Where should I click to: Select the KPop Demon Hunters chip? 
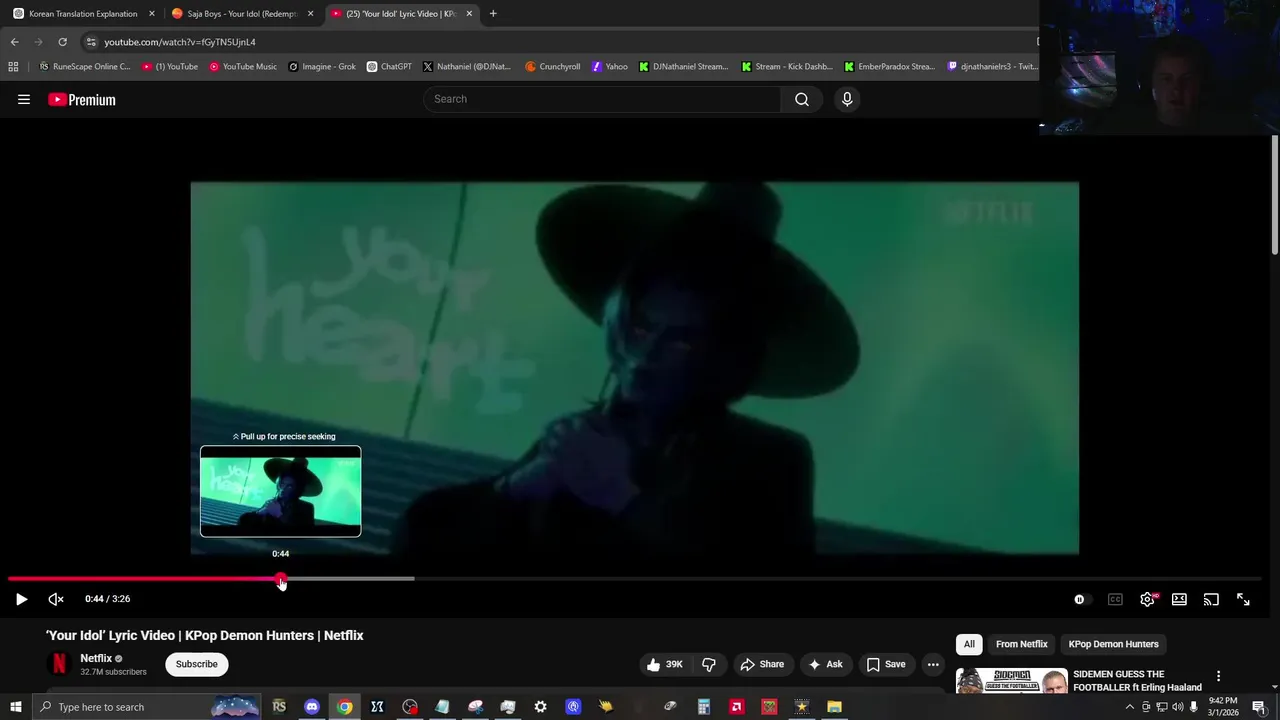coord(1113,644)
